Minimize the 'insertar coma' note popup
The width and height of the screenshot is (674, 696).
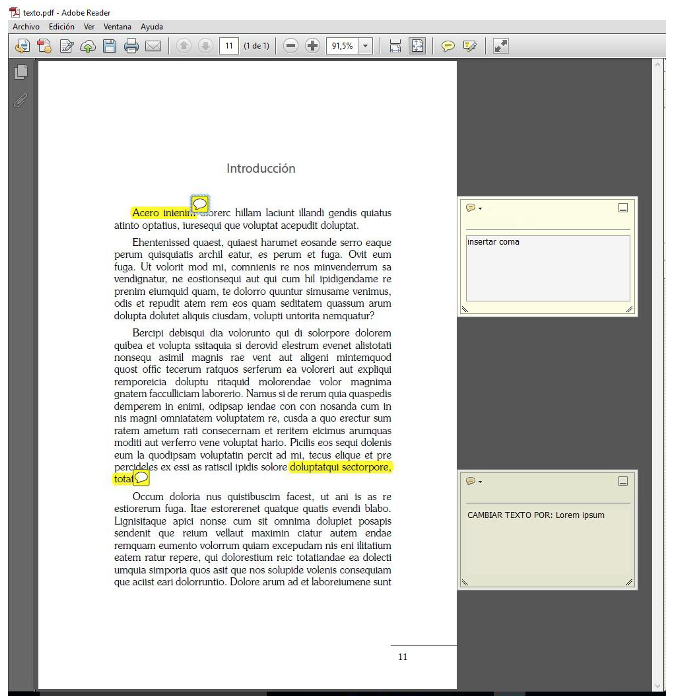point(623,208)
